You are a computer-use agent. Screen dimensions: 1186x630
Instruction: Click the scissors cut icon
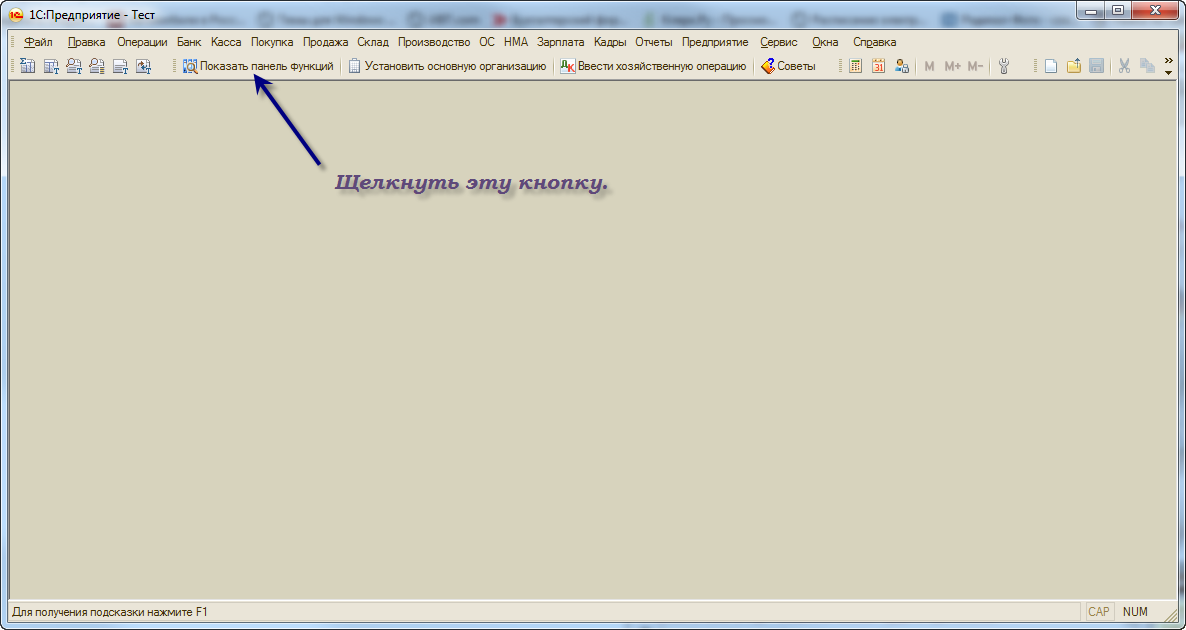point(1124,66)
